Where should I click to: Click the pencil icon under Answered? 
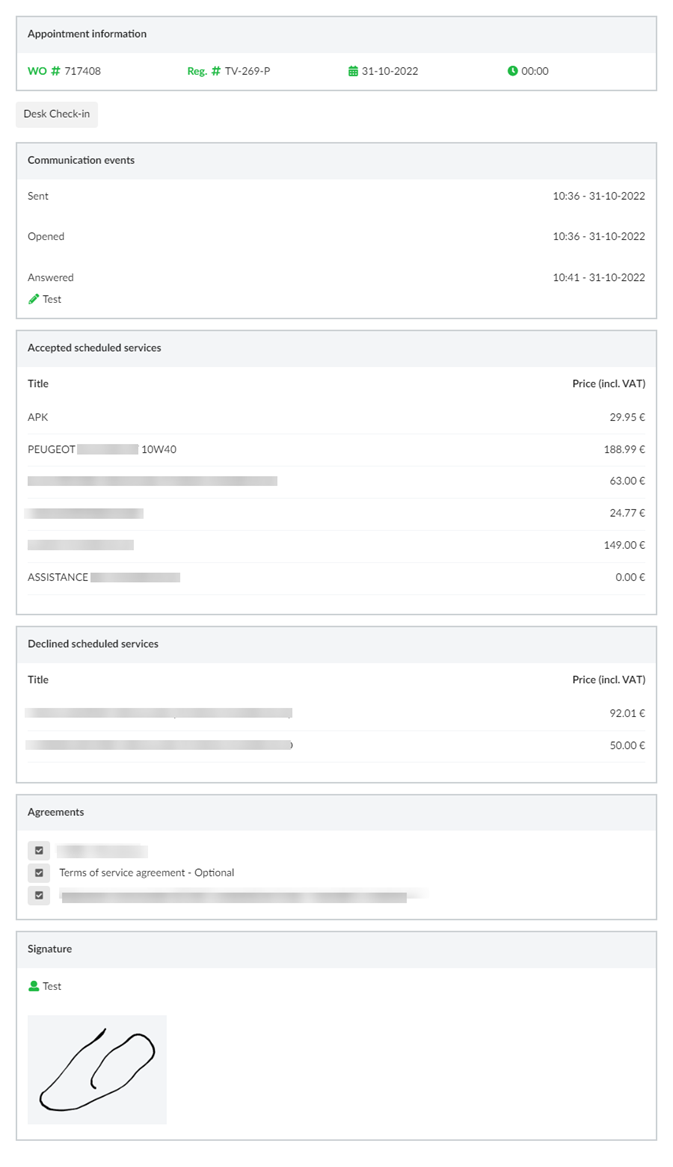(34, 299)
